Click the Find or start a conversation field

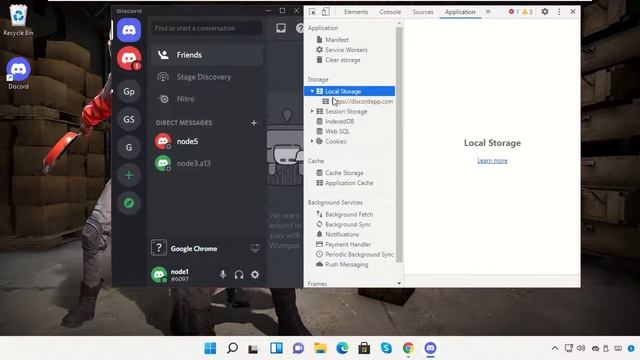coord(207,28)
